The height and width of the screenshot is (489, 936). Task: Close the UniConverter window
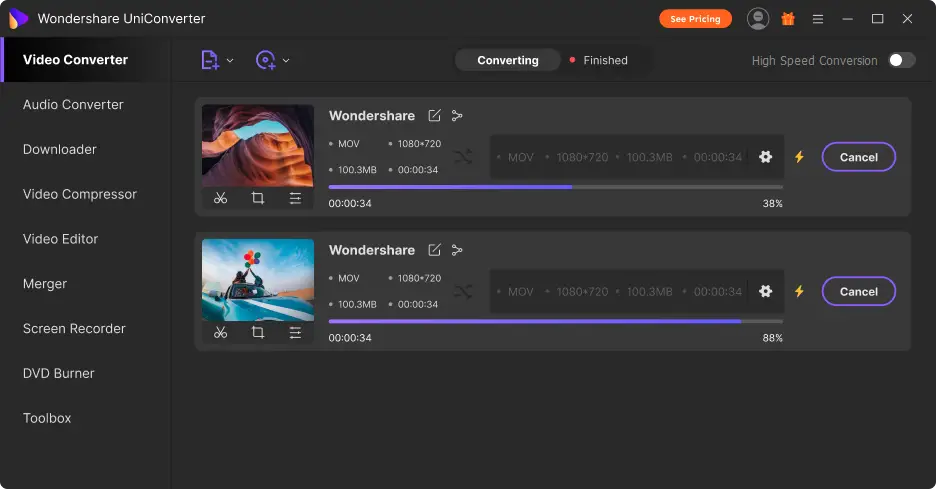[x=907, y=19]
